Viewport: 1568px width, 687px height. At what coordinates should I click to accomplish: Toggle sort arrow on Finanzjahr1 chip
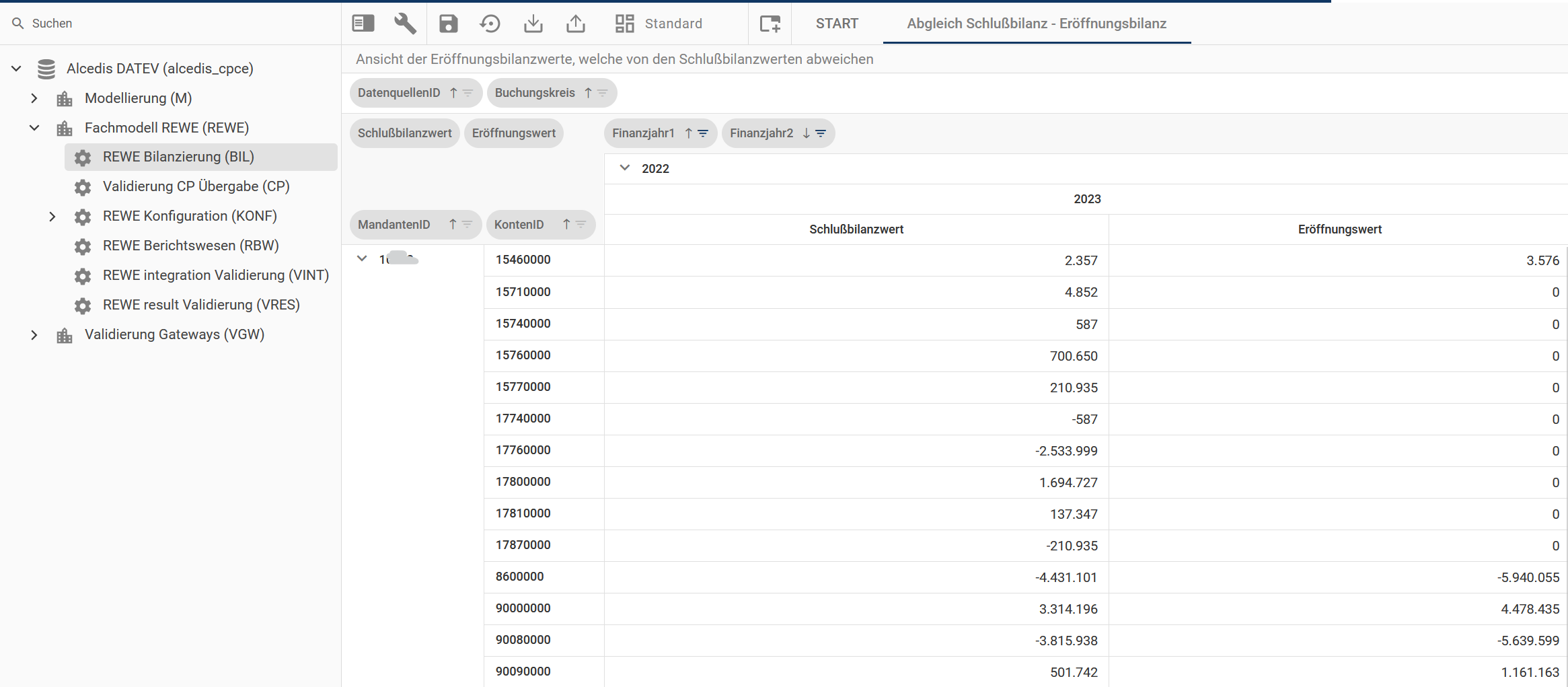(x=688, y=133)
